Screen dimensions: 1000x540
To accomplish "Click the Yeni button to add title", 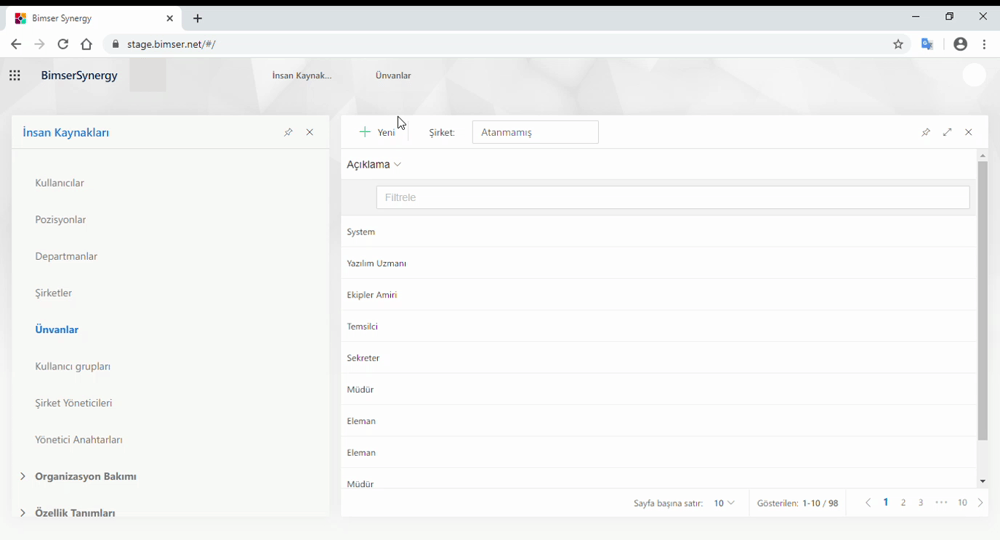I will pyautogui.click(x=377, y=132).
